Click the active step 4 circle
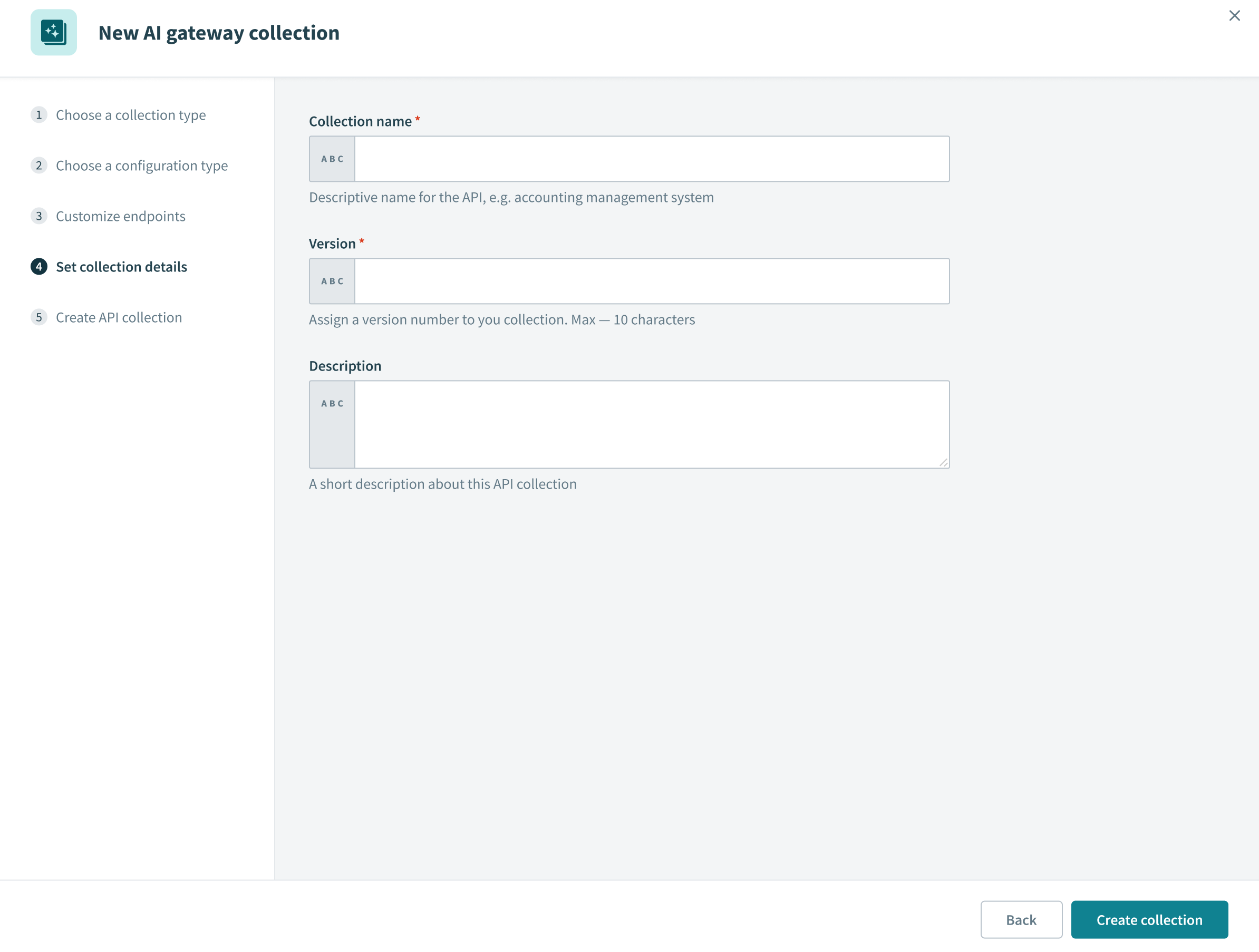 tap(38, 267)
